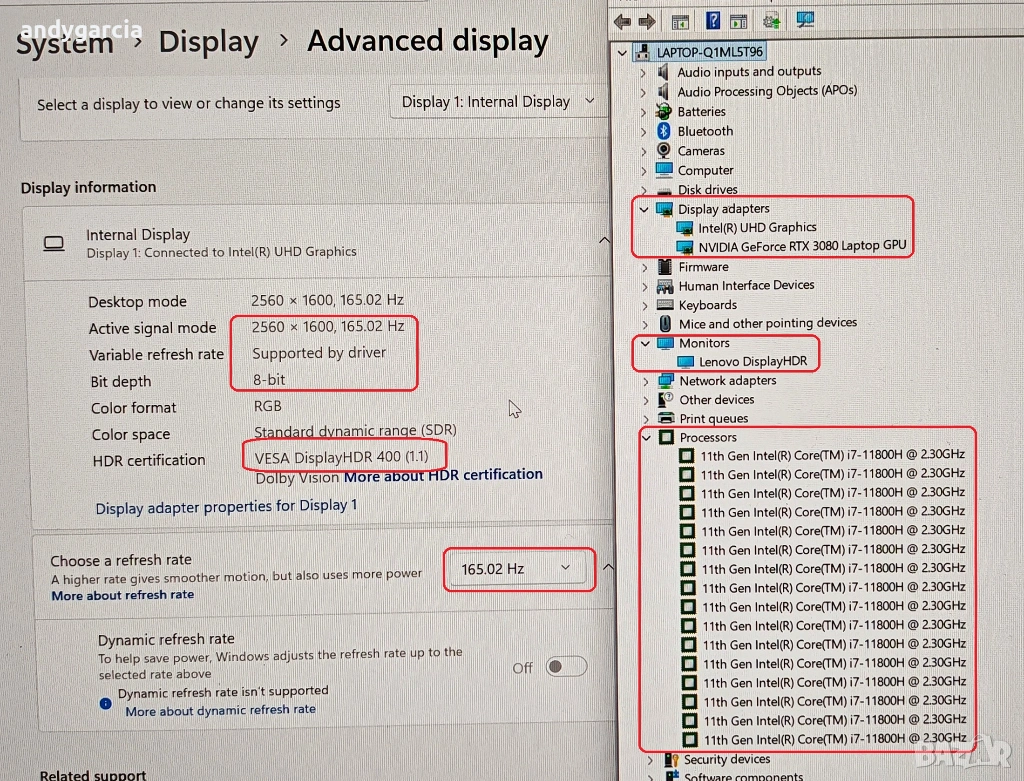Viewport: 1024px width, 781px height.
Task: Click the Bluetooth category icon
Action: (x=664, y=131)
